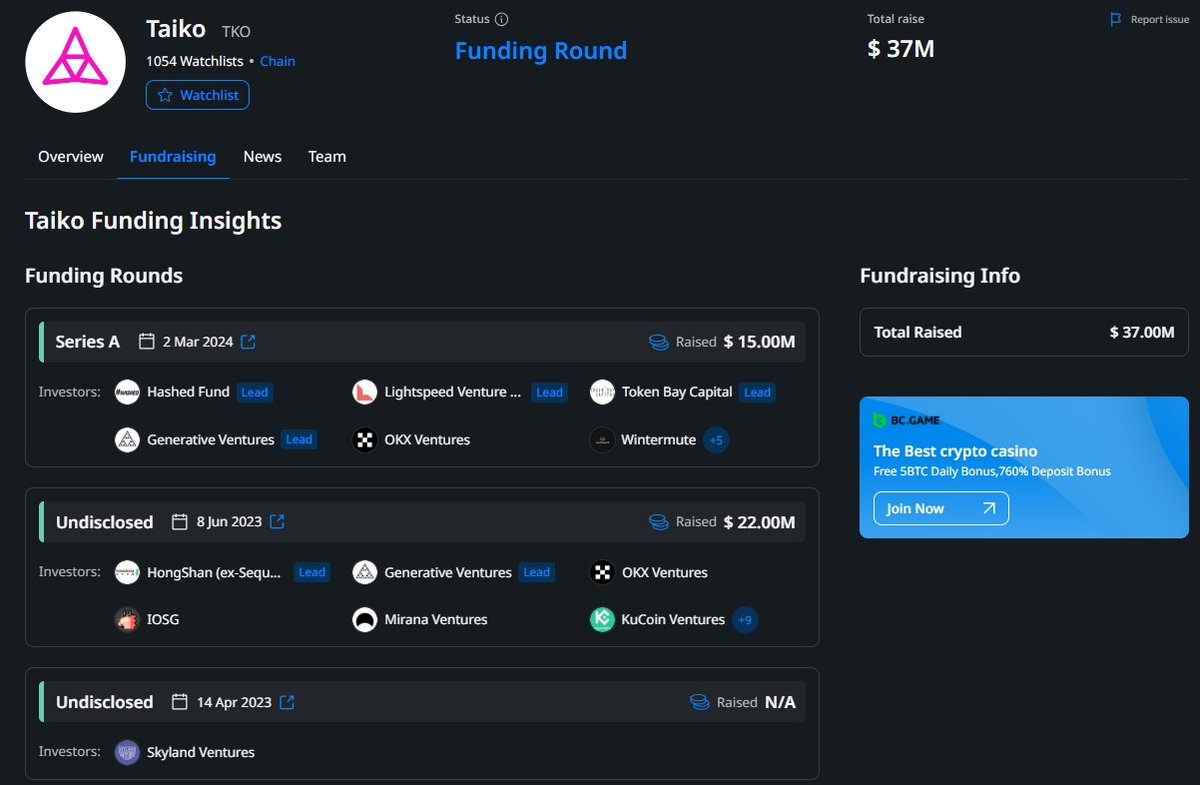Click the 2 Mar 2024 date

click(198, 342)
